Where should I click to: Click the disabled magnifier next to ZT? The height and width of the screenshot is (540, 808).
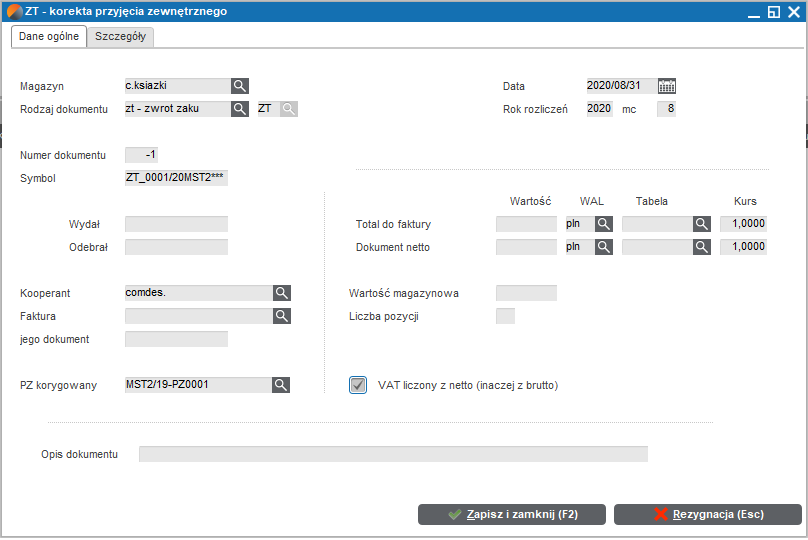click(289, 109)
